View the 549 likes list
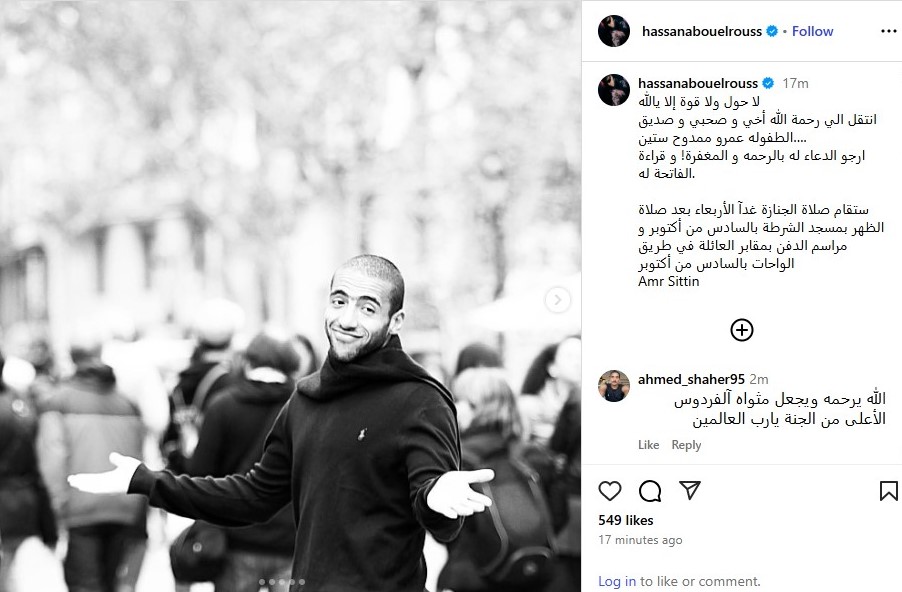The width and height of the screenshot is (902, 592). pos(626,520)
